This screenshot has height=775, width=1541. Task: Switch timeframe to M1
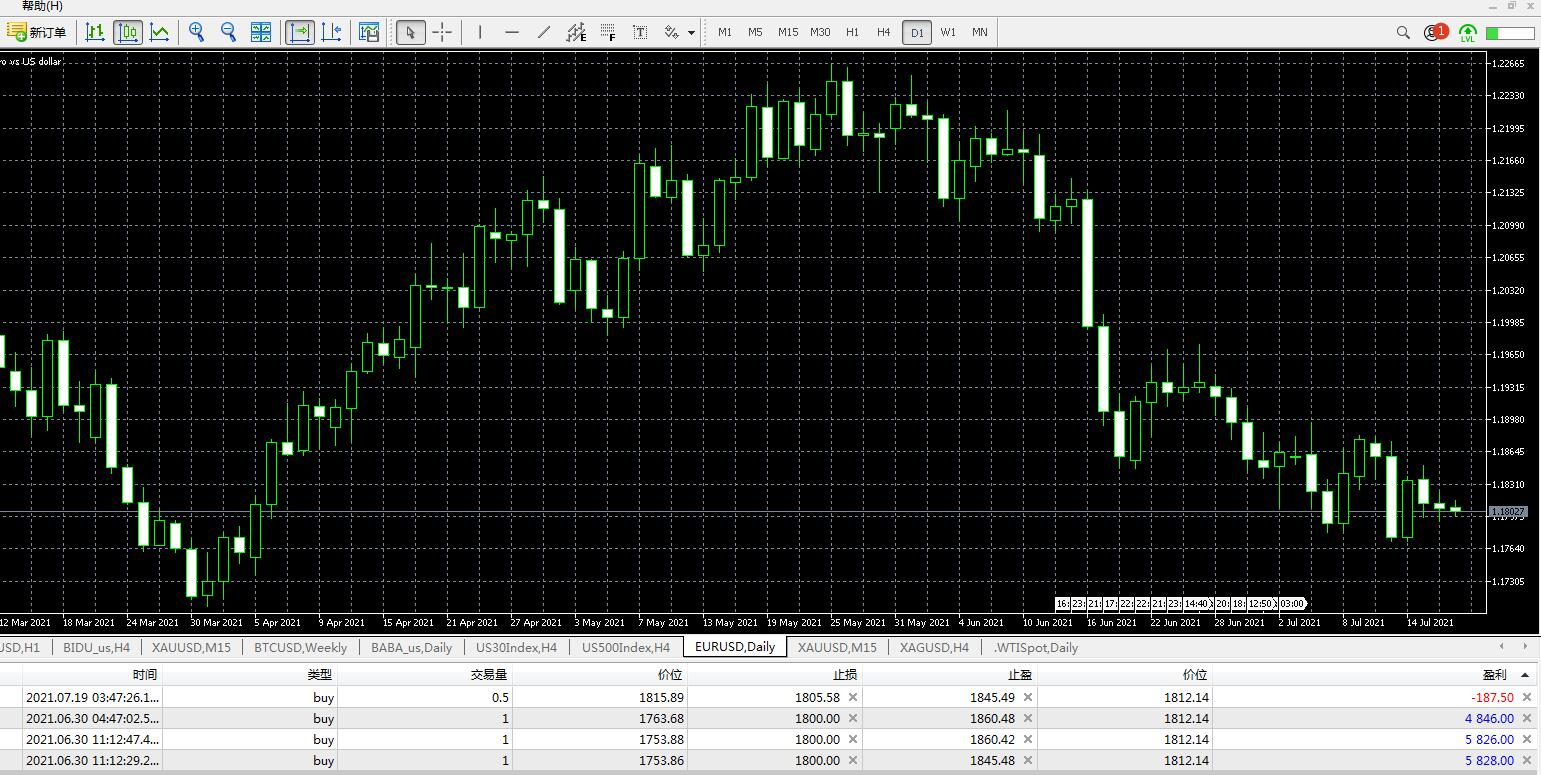pos(725,32)
